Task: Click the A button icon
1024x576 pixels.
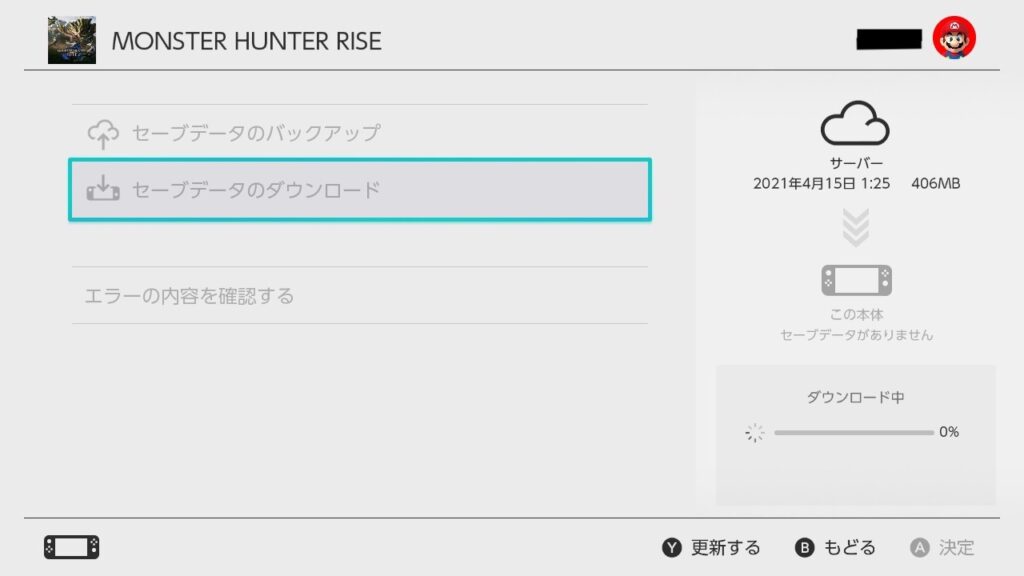Action: point(919,548)
